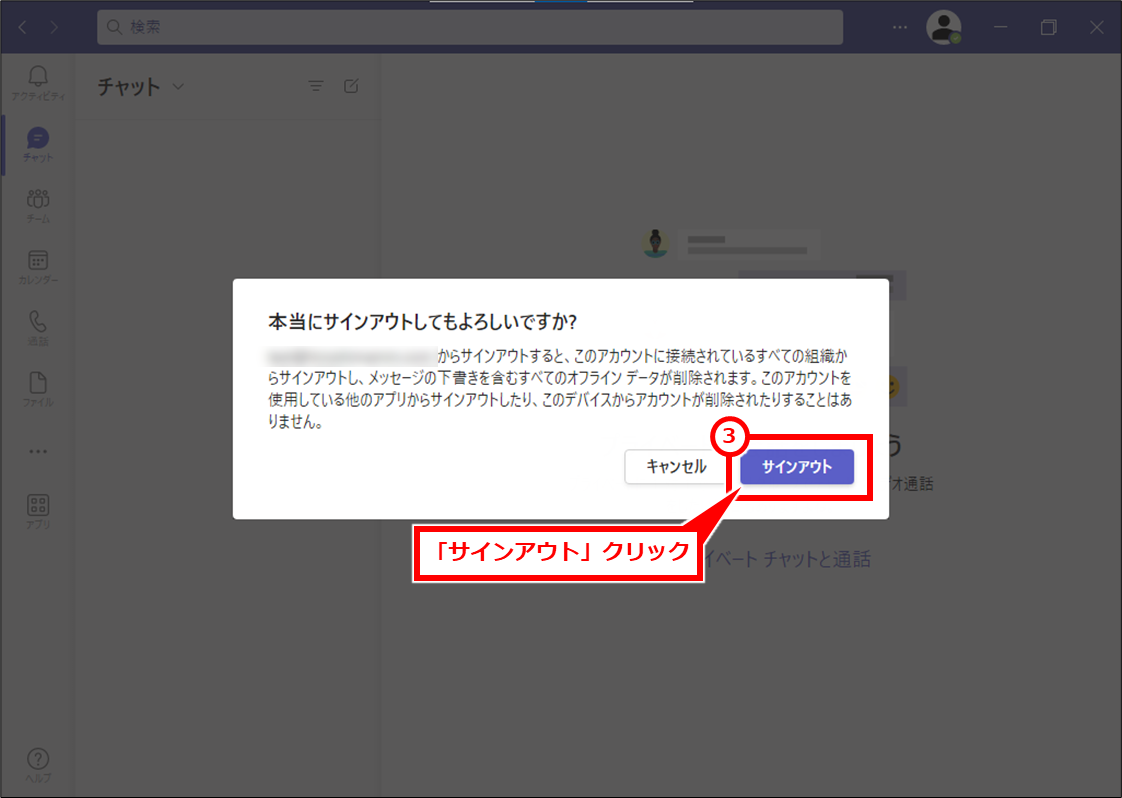Open the chat filter icon
1122x798 pixels.
tap(316, 86)
